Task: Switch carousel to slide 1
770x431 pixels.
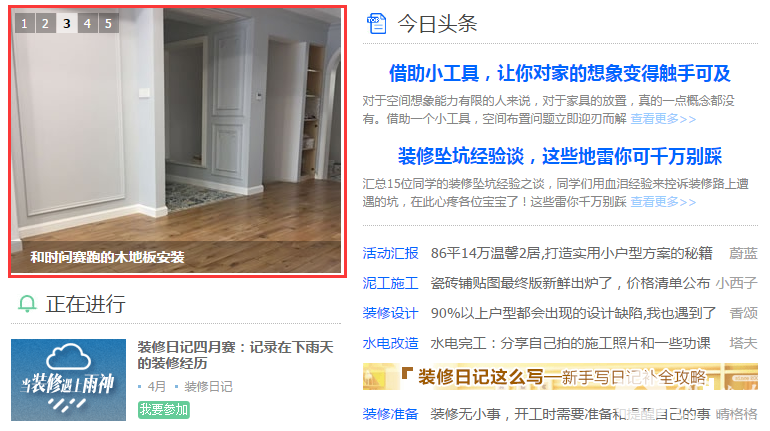Action: (x=24, y=23)
